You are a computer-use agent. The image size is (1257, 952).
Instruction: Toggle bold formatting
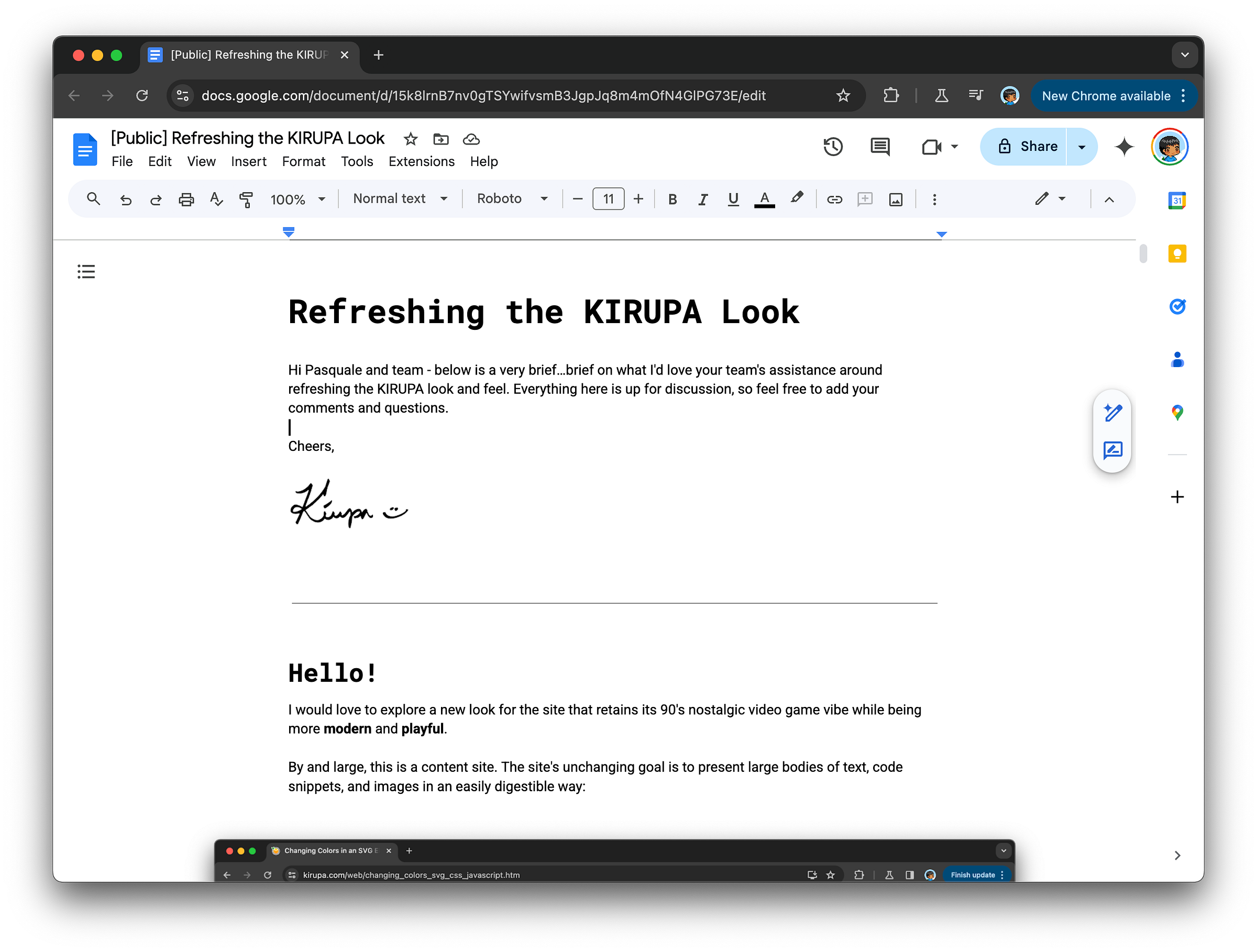tap(672, 200)
